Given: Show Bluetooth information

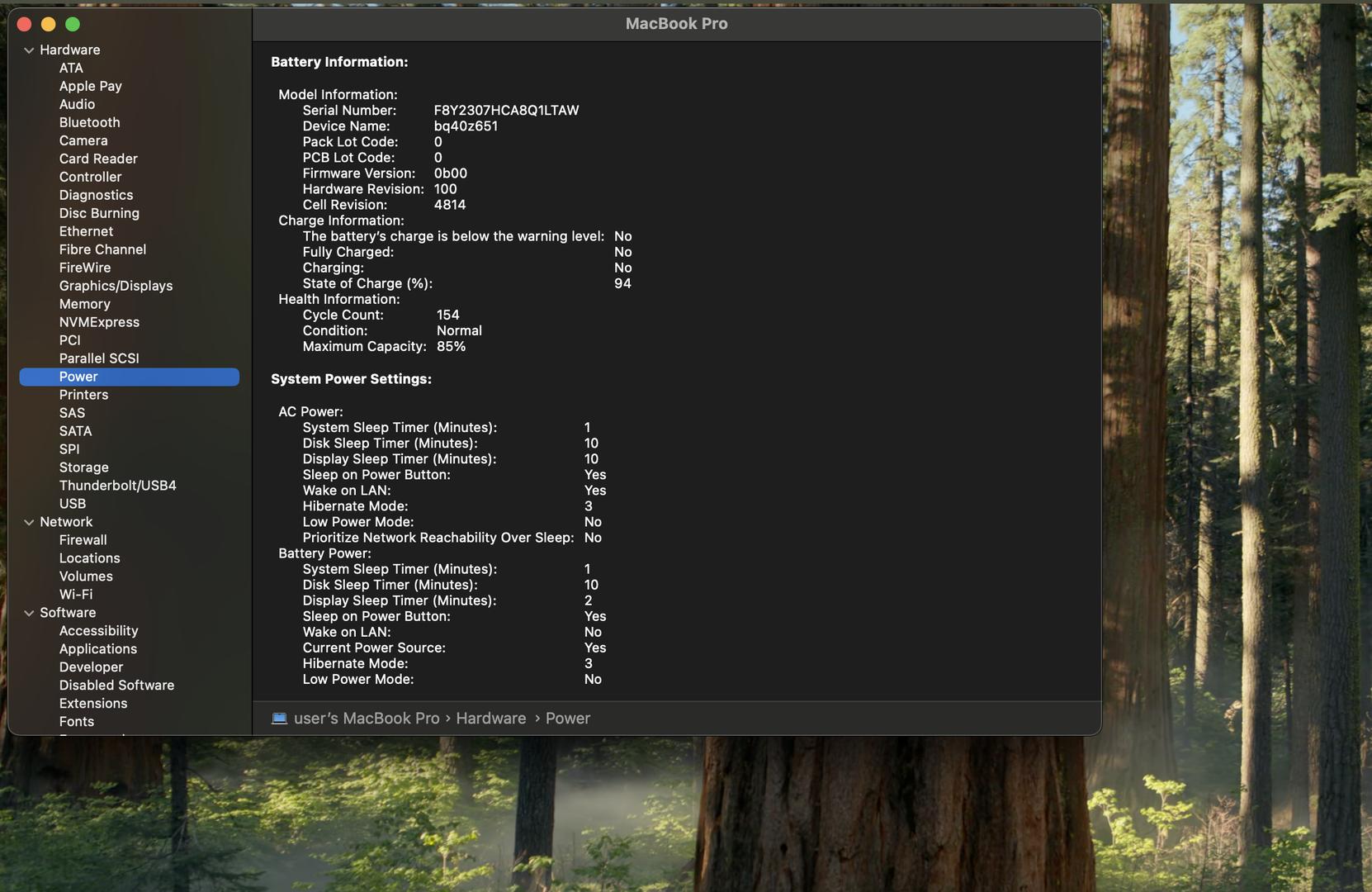Looking at the screenshot, I should pos(89,122).
